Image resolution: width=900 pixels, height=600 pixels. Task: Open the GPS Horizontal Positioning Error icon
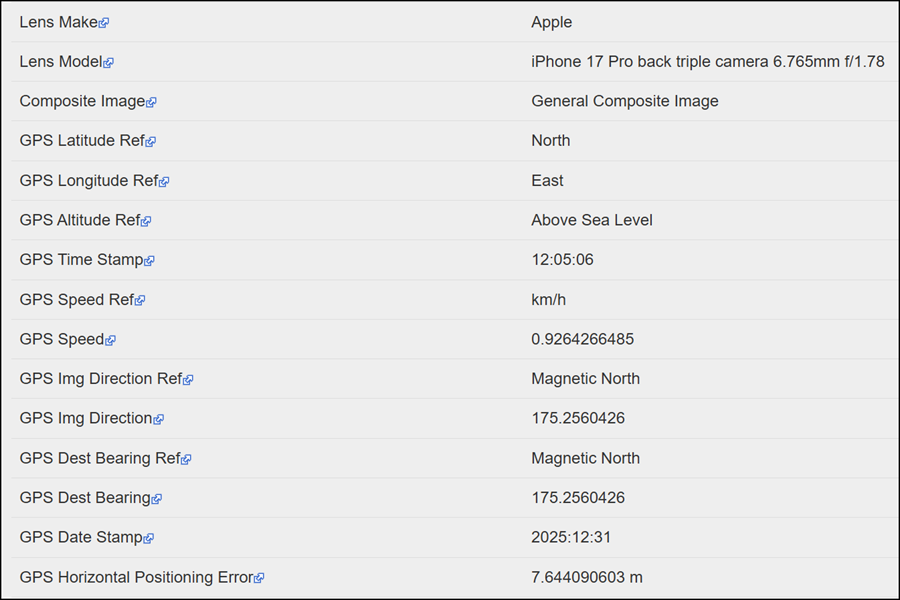point(259,576)
